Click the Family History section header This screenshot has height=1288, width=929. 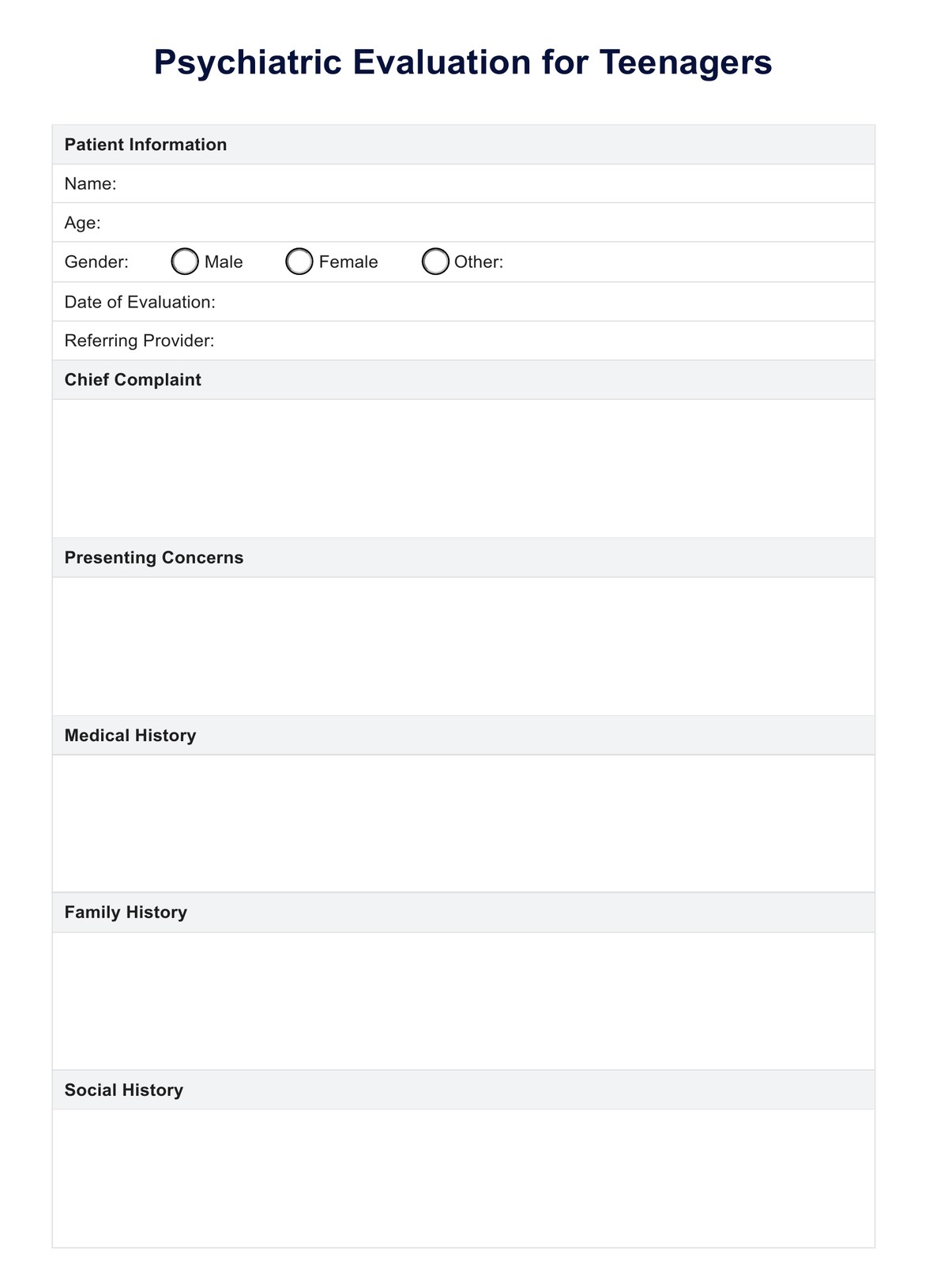click(x=126, y=913)
